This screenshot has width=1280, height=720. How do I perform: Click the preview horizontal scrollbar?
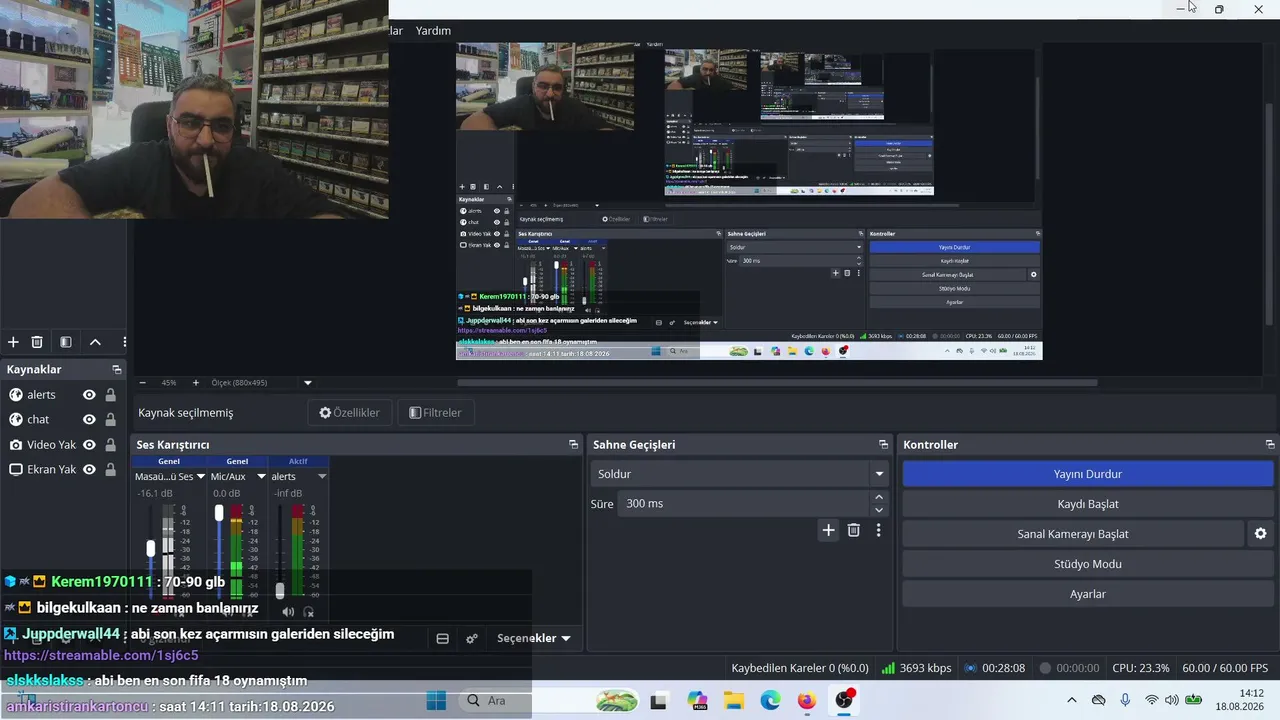777,383
